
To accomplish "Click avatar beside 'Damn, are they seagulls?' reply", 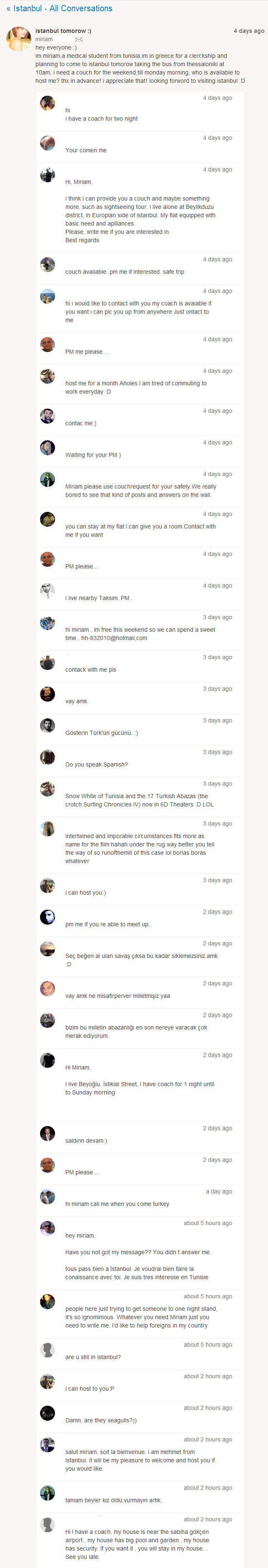I will [x=48, y=1413].
